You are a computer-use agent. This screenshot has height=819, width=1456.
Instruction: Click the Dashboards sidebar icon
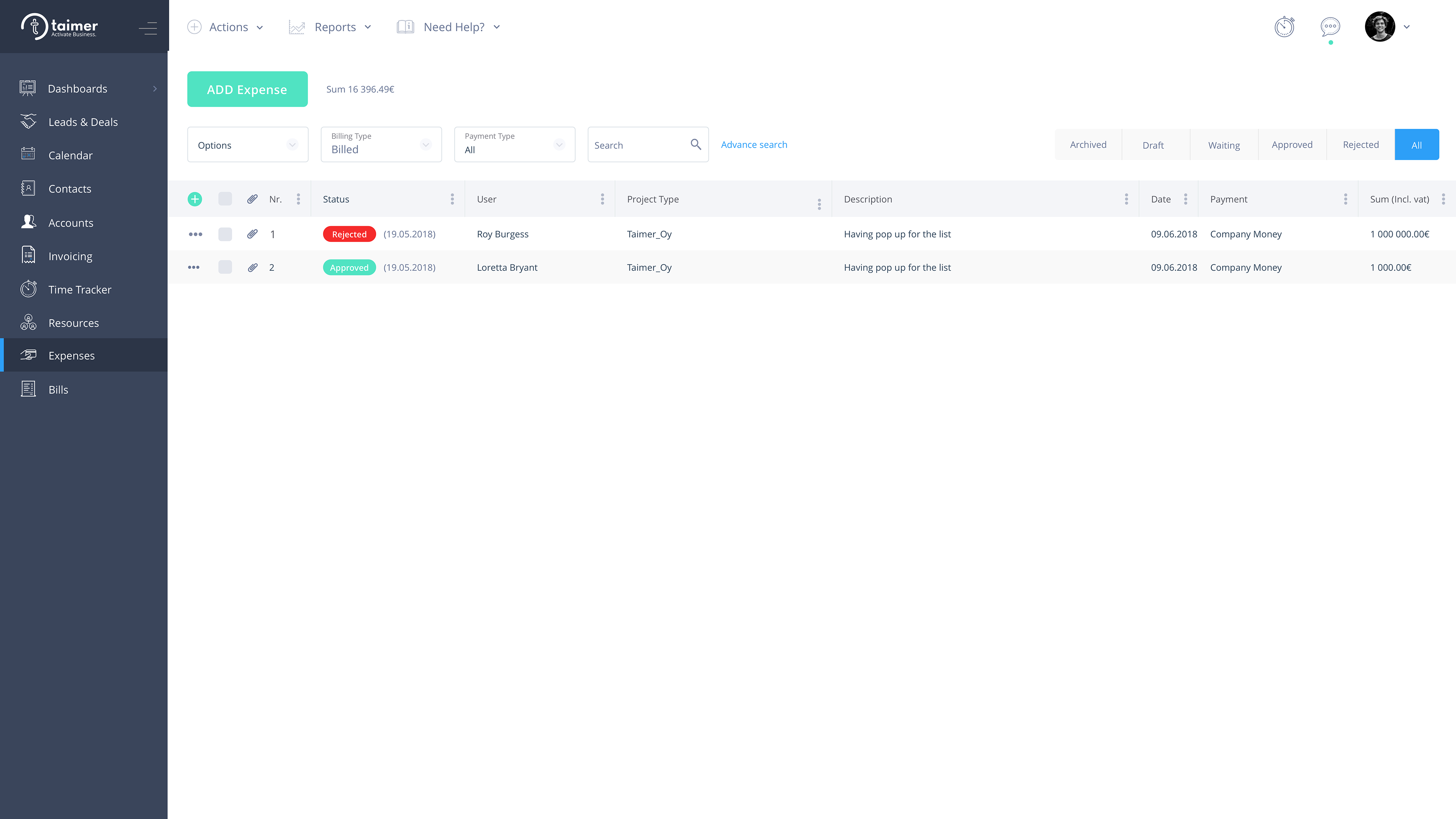[28, 88]
